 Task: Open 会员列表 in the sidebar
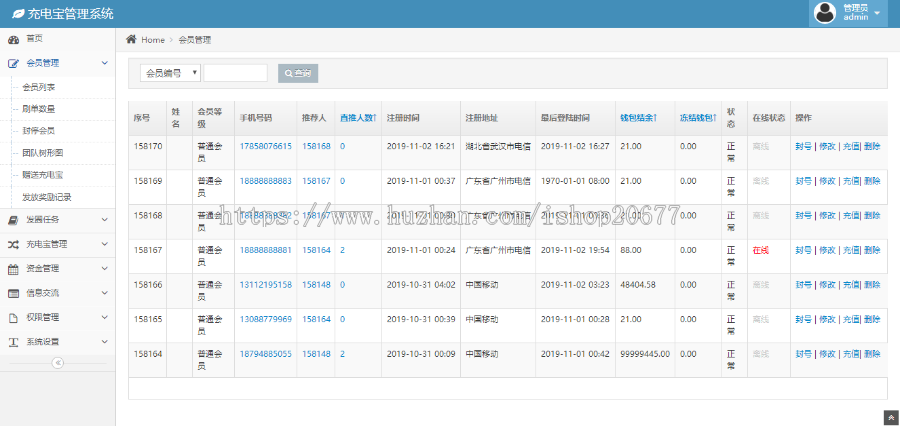[38, 87]
